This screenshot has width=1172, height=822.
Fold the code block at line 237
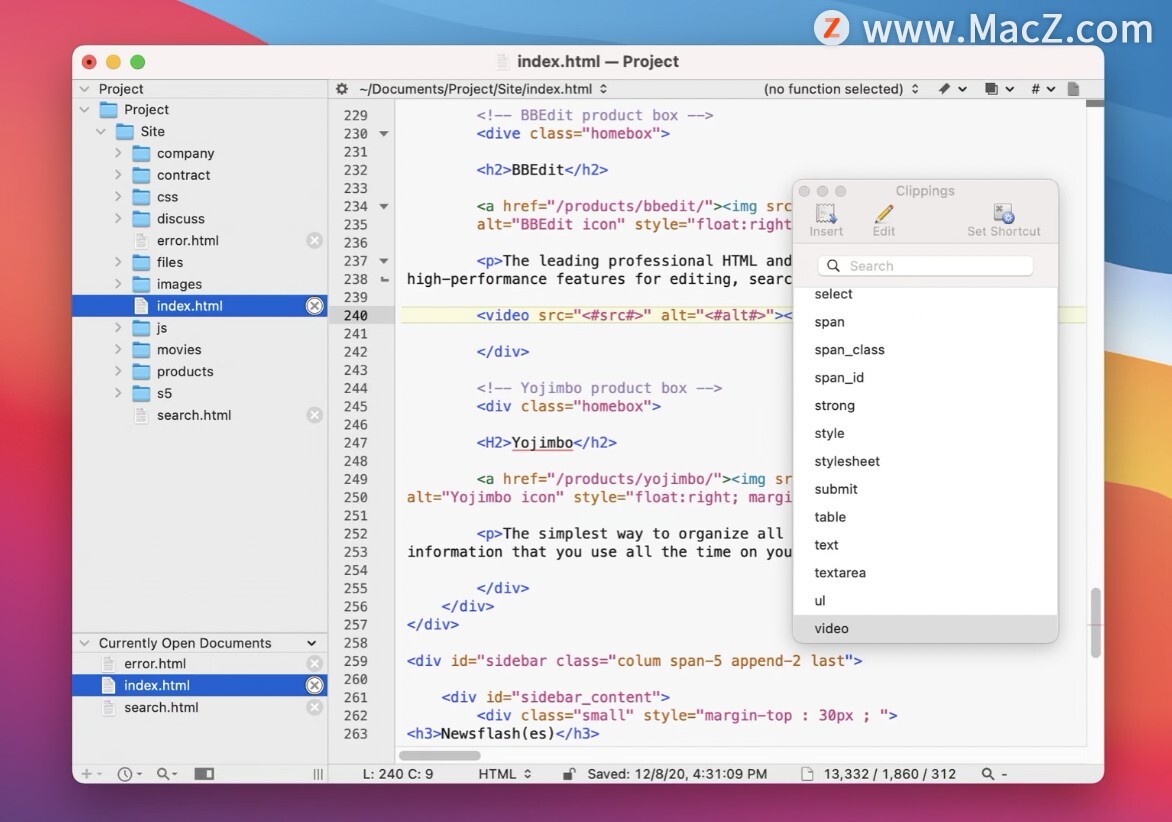[384, 261]
